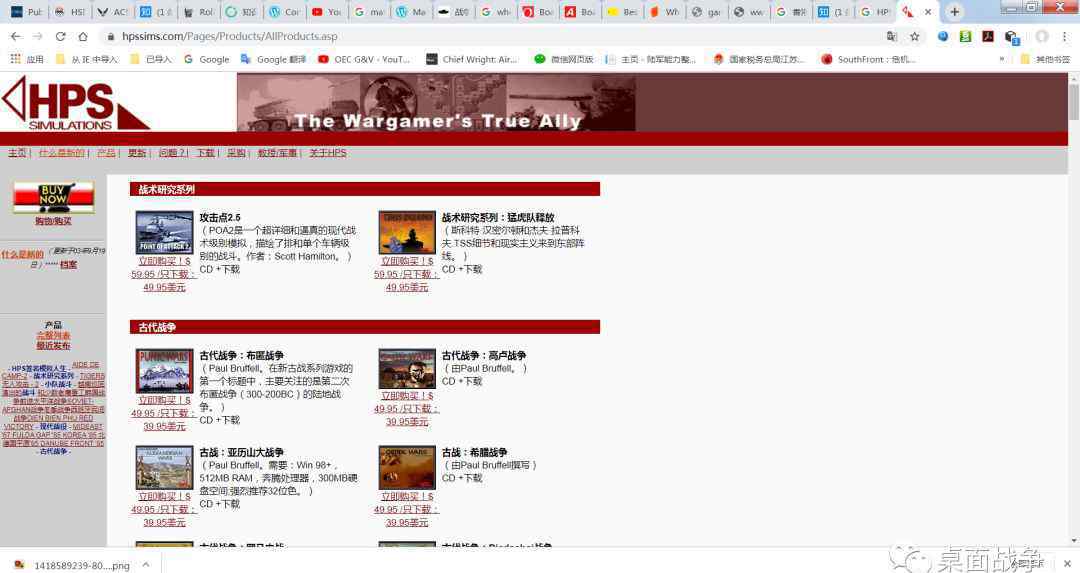This screenshot has width=1080, height=573.
Task: Click the 购物/购买 link under Buy Now
Action: point(54,222)
